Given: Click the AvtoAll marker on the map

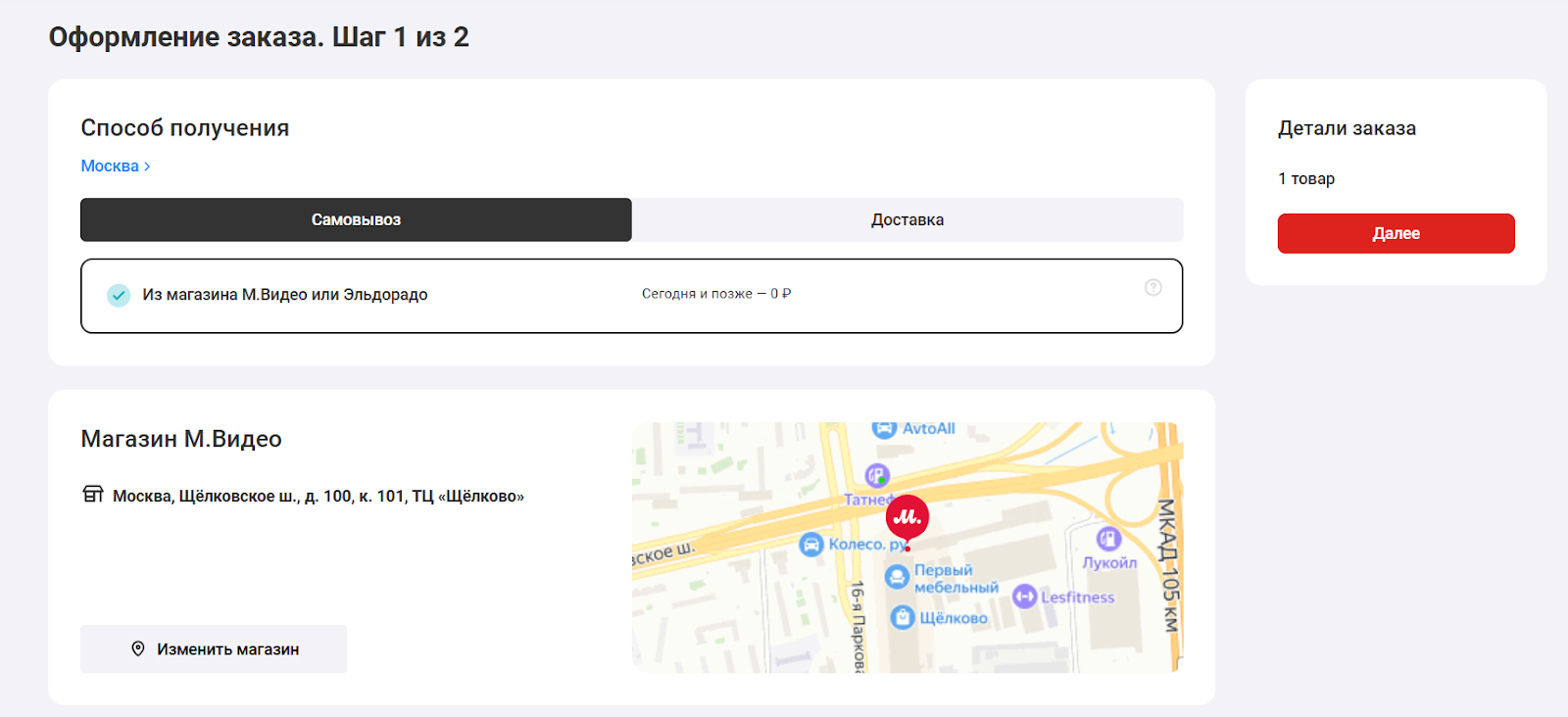Looking at the screenshot, I should 884,428.
